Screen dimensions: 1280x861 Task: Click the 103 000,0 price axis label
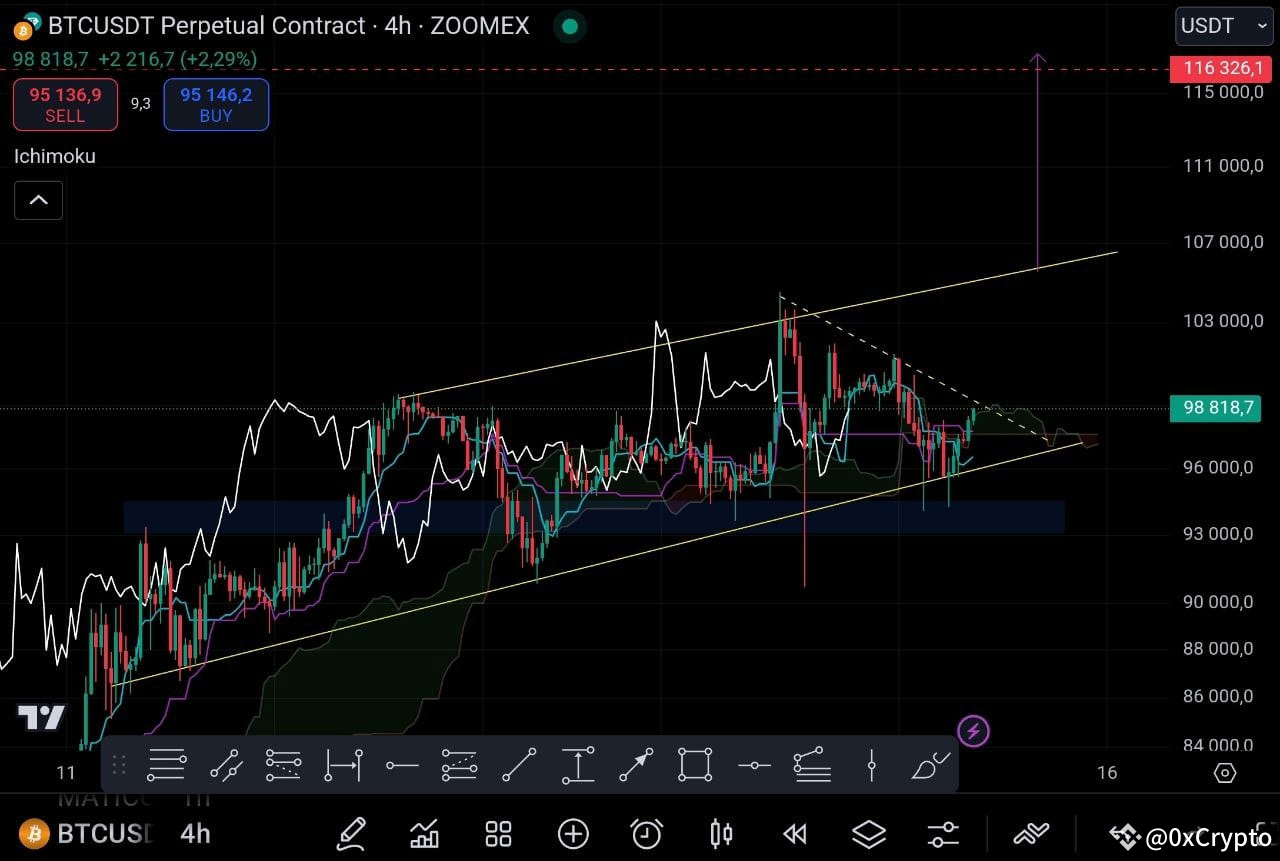[1224, 321]
